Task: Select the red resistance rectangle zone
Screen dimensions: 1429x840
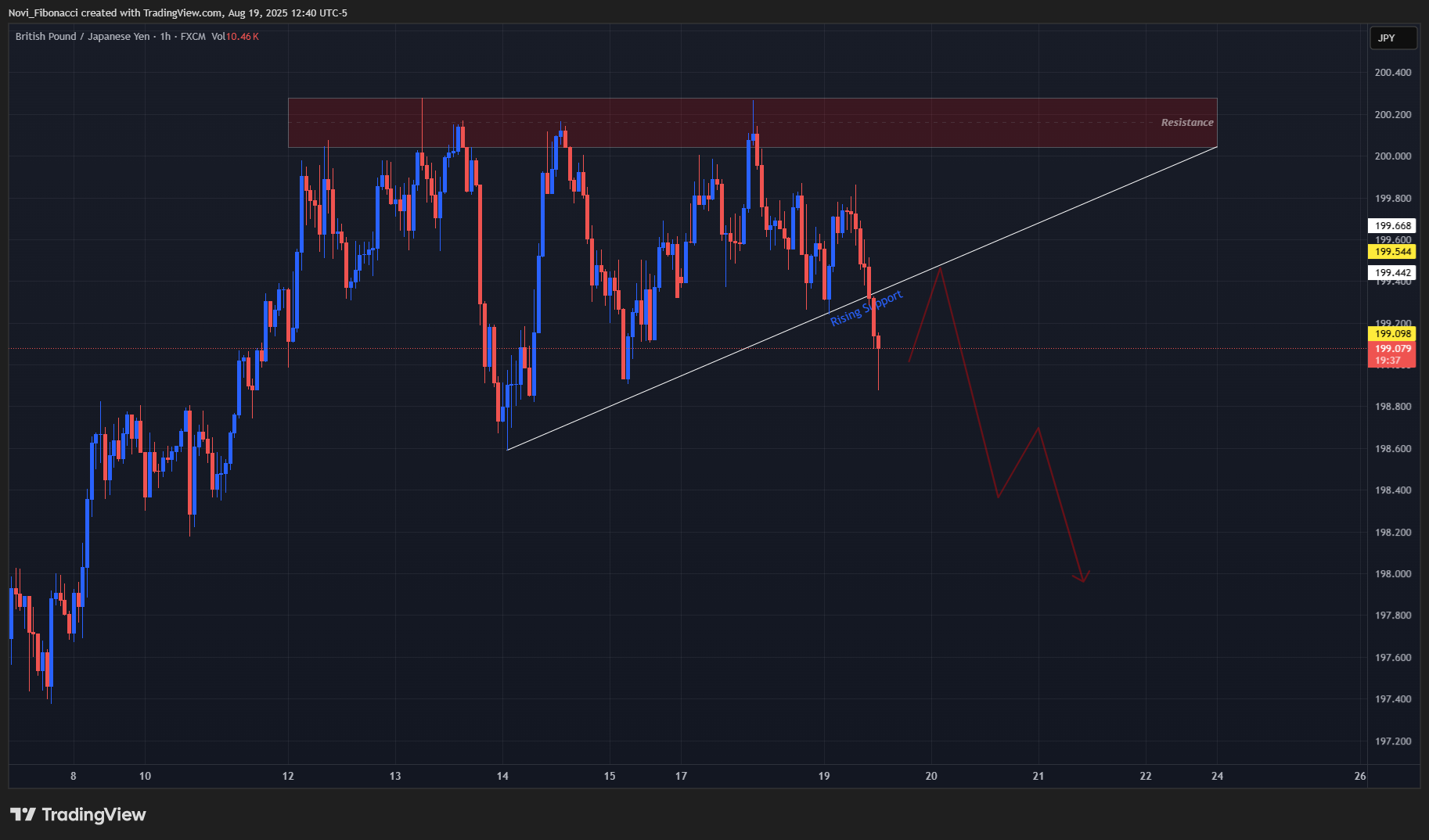Action: click(752, 123)
